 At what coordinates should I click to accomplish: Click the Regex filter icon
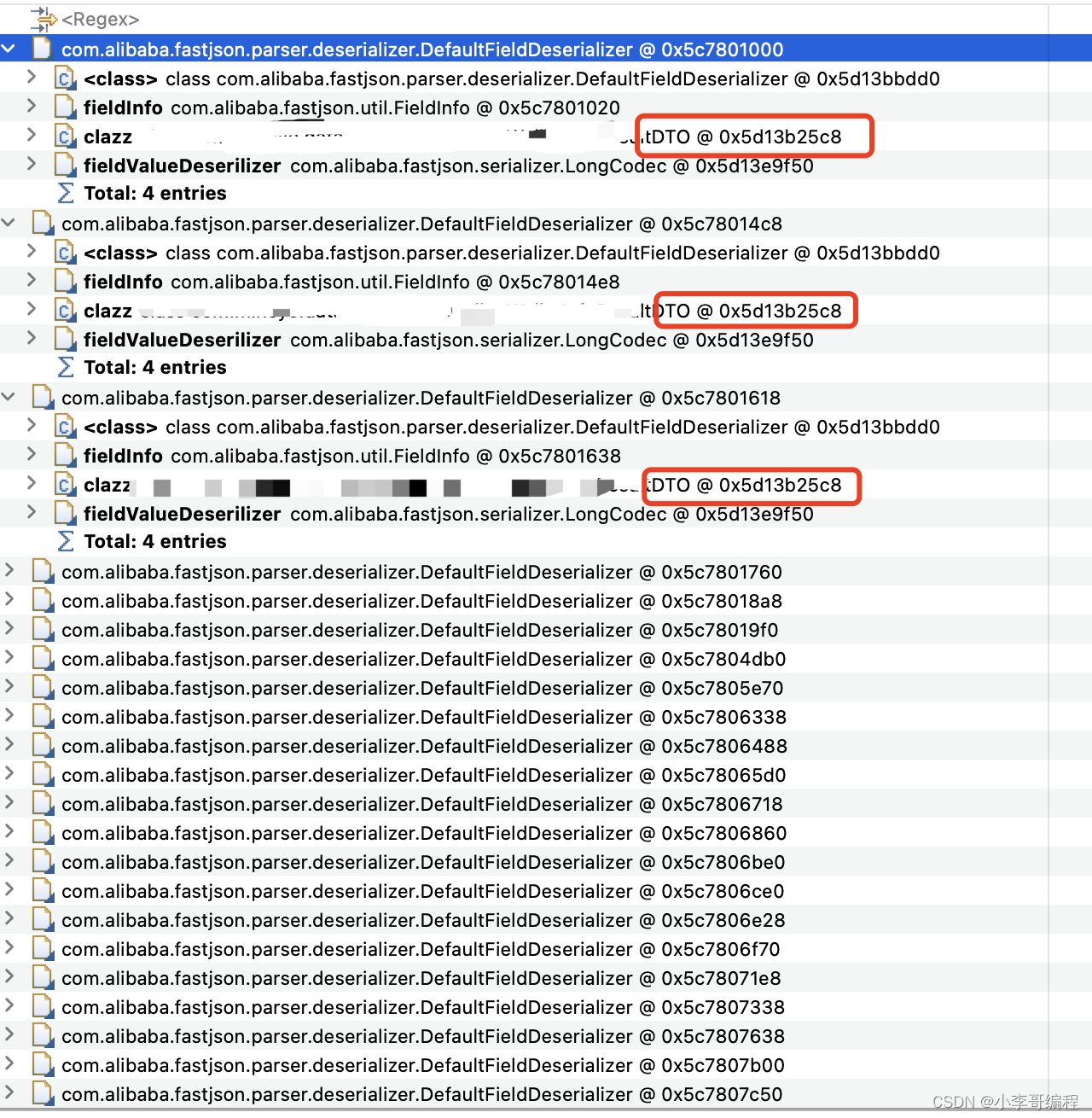[43, 19]
